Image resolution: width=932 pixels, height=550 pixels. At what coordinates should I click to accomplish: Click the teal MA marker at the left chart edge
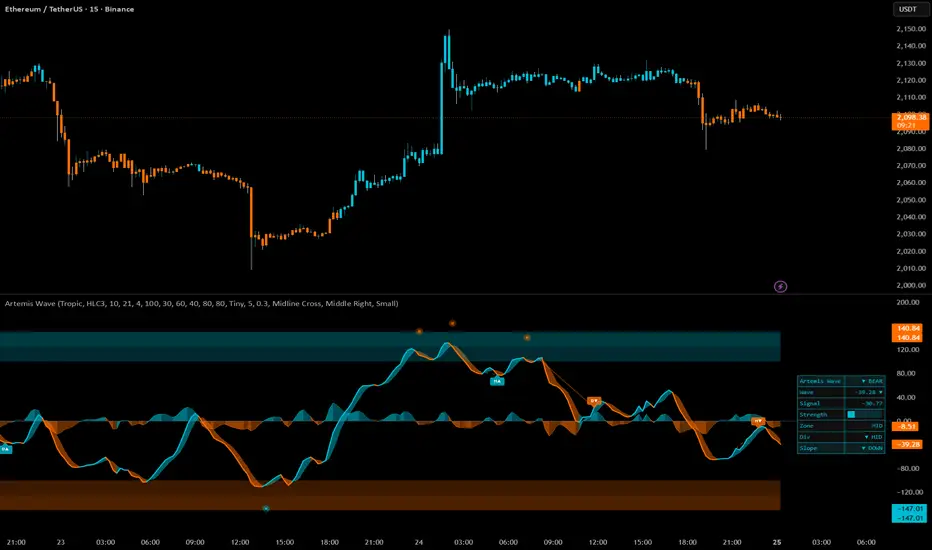click(x=5, y=450)
